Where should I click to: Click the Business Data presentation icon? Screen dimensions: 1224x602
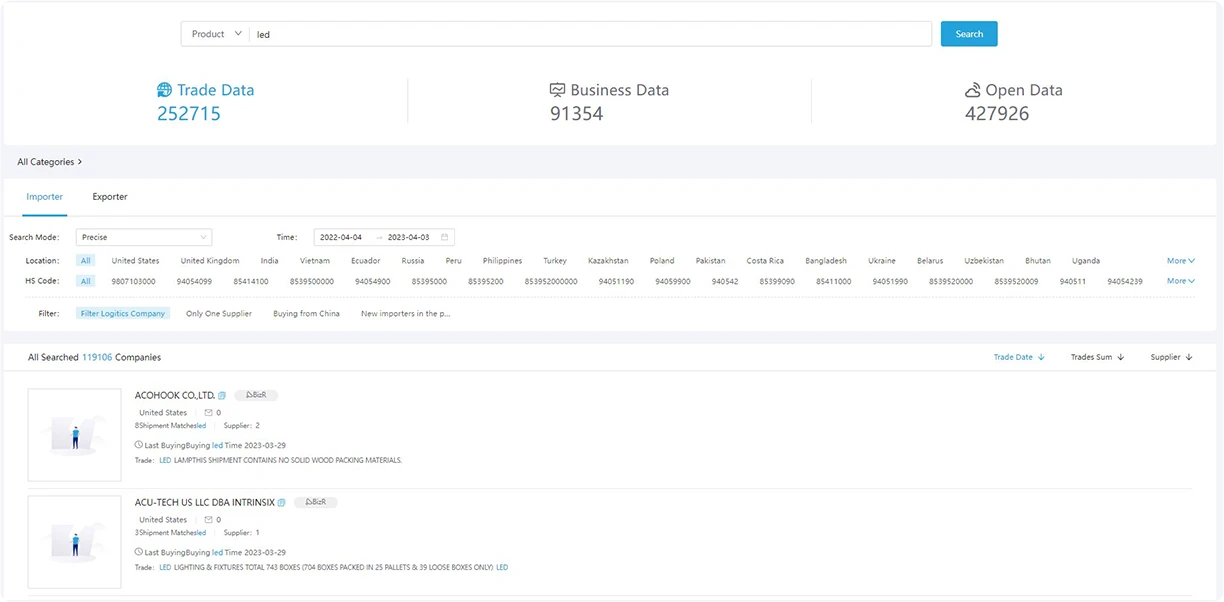point(558,90)
